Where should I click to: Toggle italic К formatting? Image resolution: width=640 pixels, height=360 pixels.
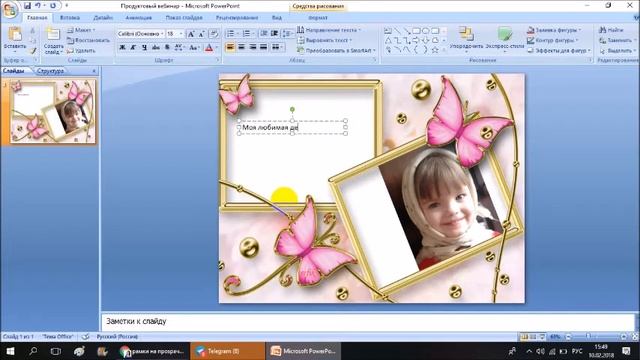[x=133, y=48]
